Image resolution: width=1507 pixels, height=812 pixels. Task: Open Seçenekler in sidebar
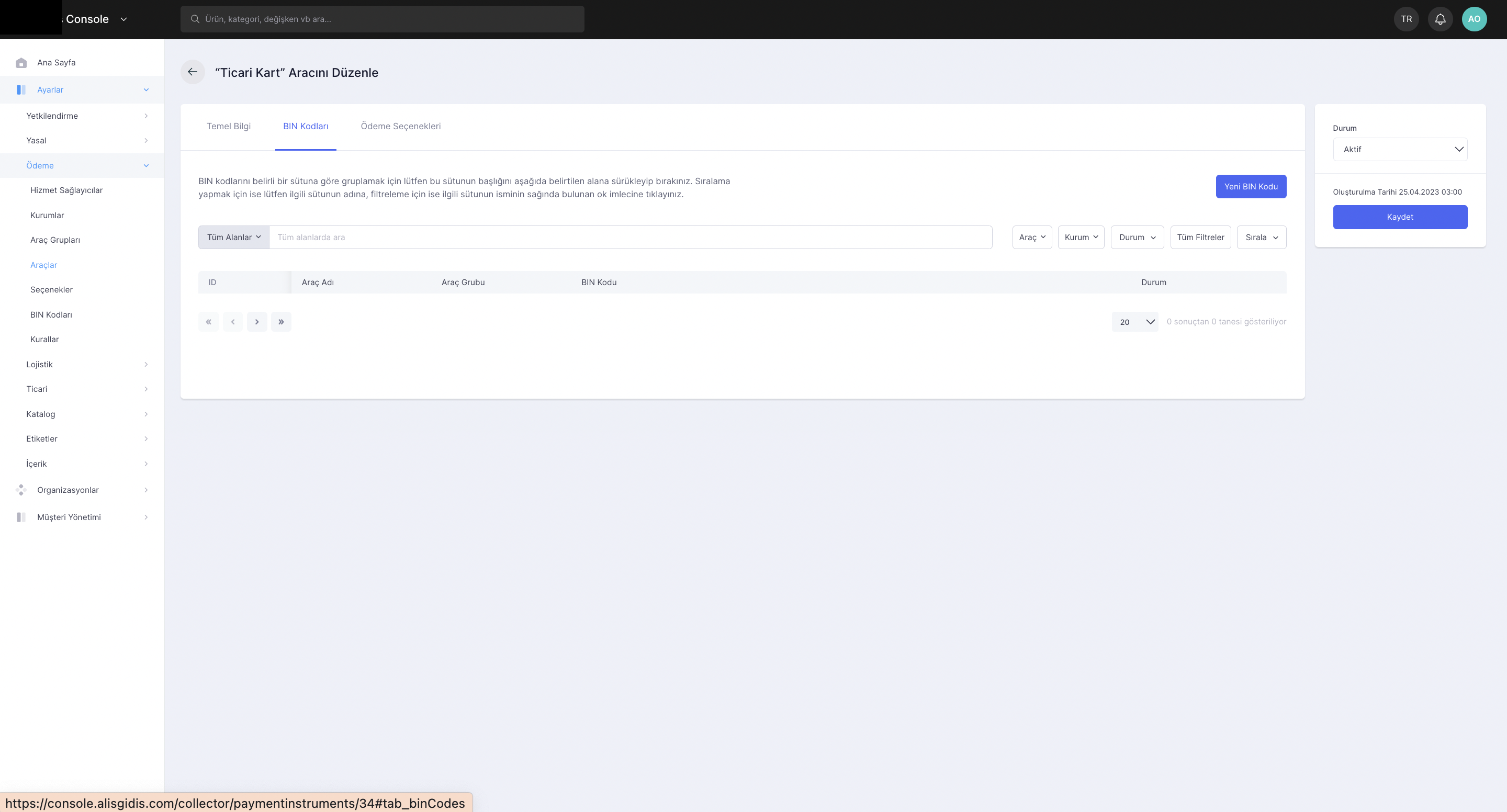click(51, 289)
